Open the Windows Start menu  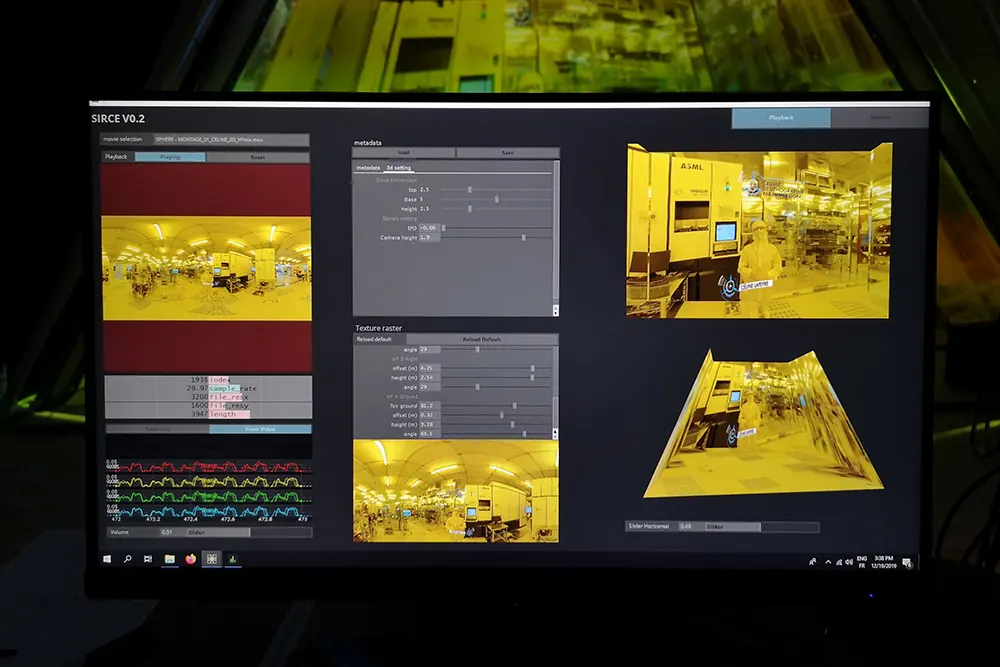tap(107, 559)
